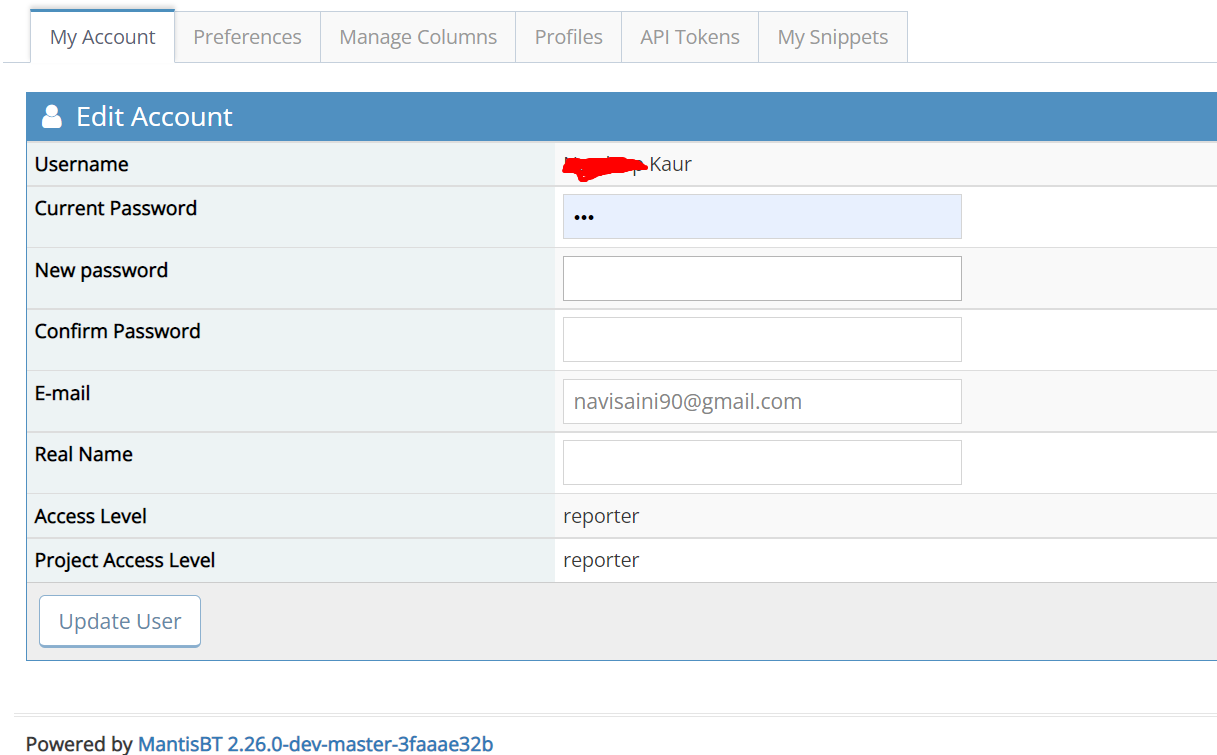This screenshot has width=1217, height=755.
Task: Focus the Current Password input field
Action: [x=762, y=217]
